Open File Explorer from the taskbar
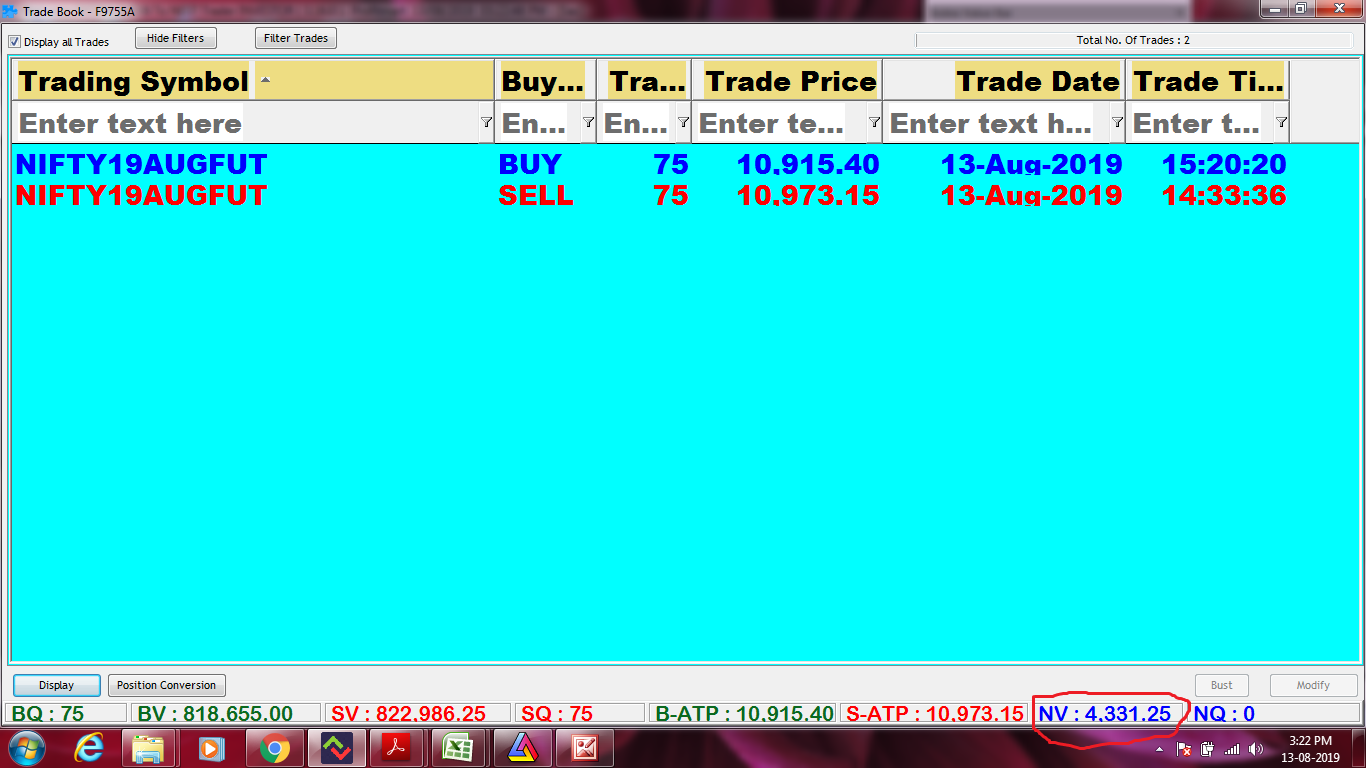The width and height of the screenshot is (1366, 768). pos(149,748)
